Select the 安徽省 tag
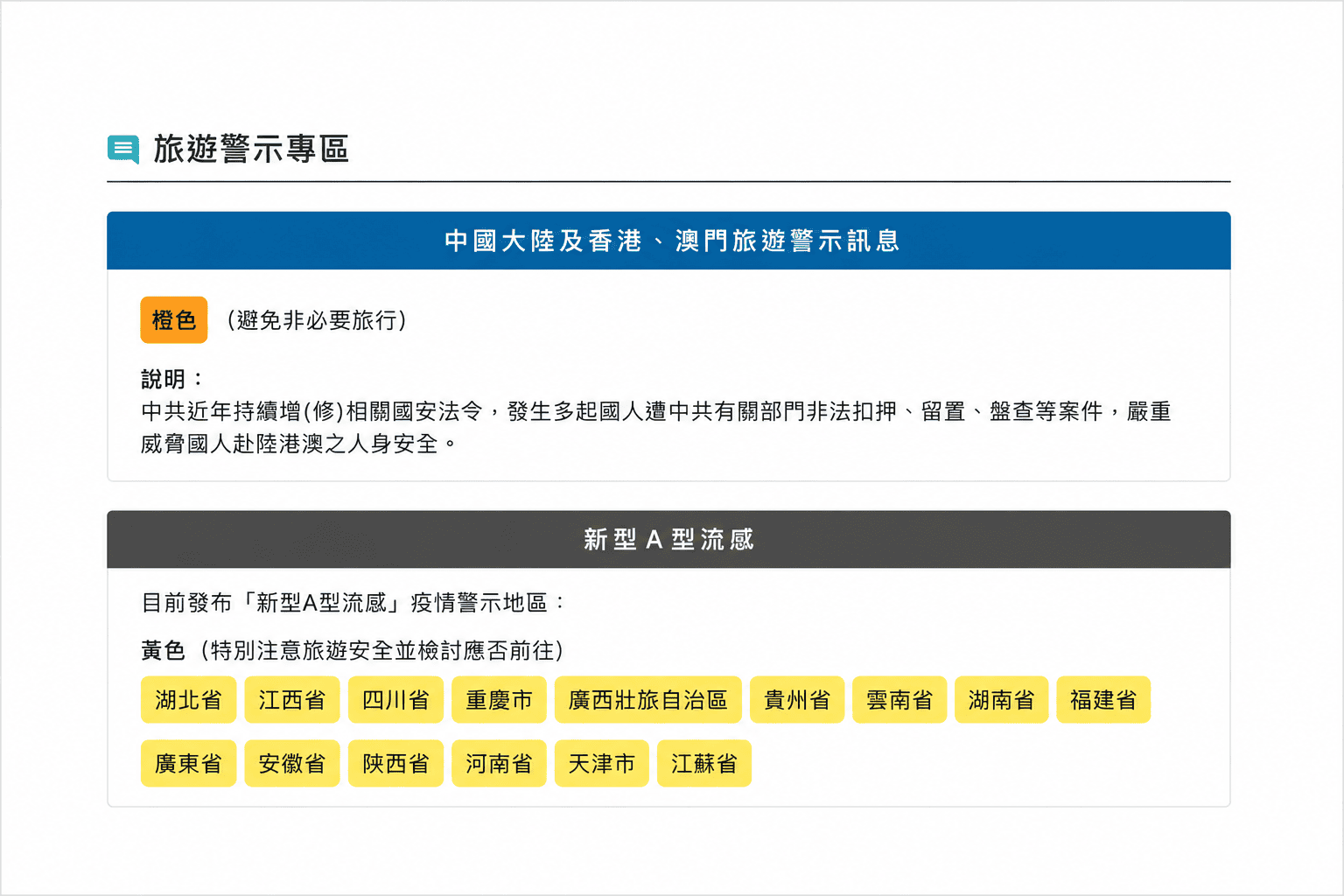The height and width of the screenshot is (896, 1344). pos(292,764)
